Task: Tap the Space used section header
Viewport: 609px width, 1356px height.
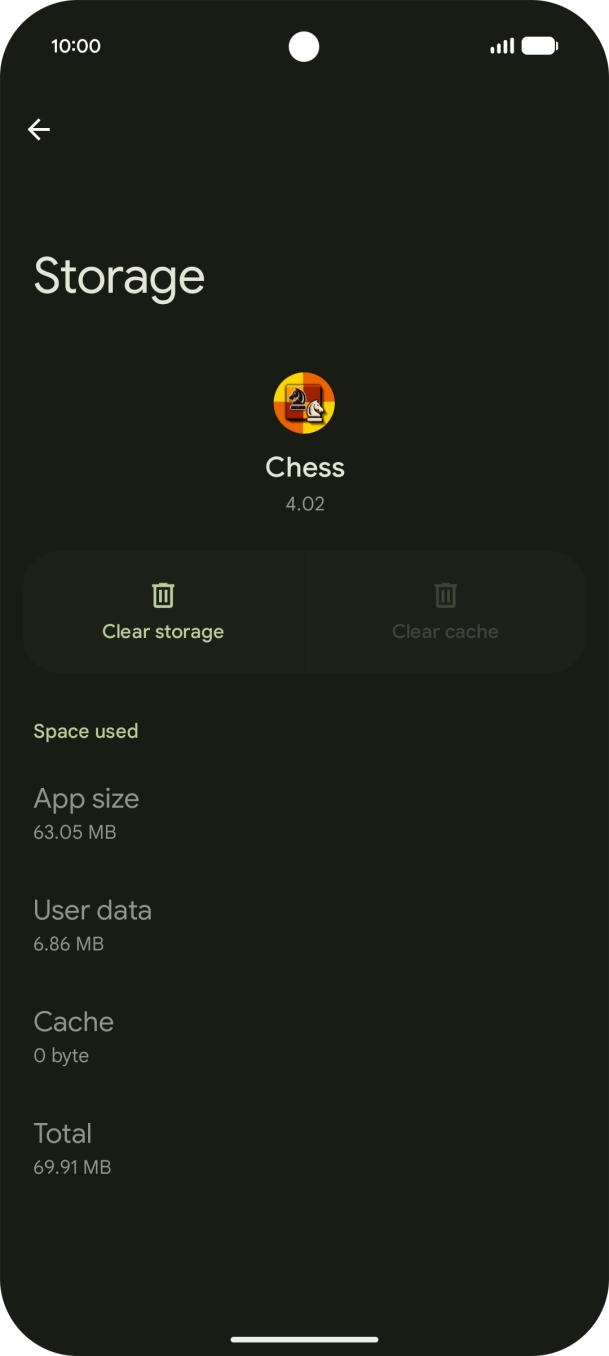Action: point(86,731)
